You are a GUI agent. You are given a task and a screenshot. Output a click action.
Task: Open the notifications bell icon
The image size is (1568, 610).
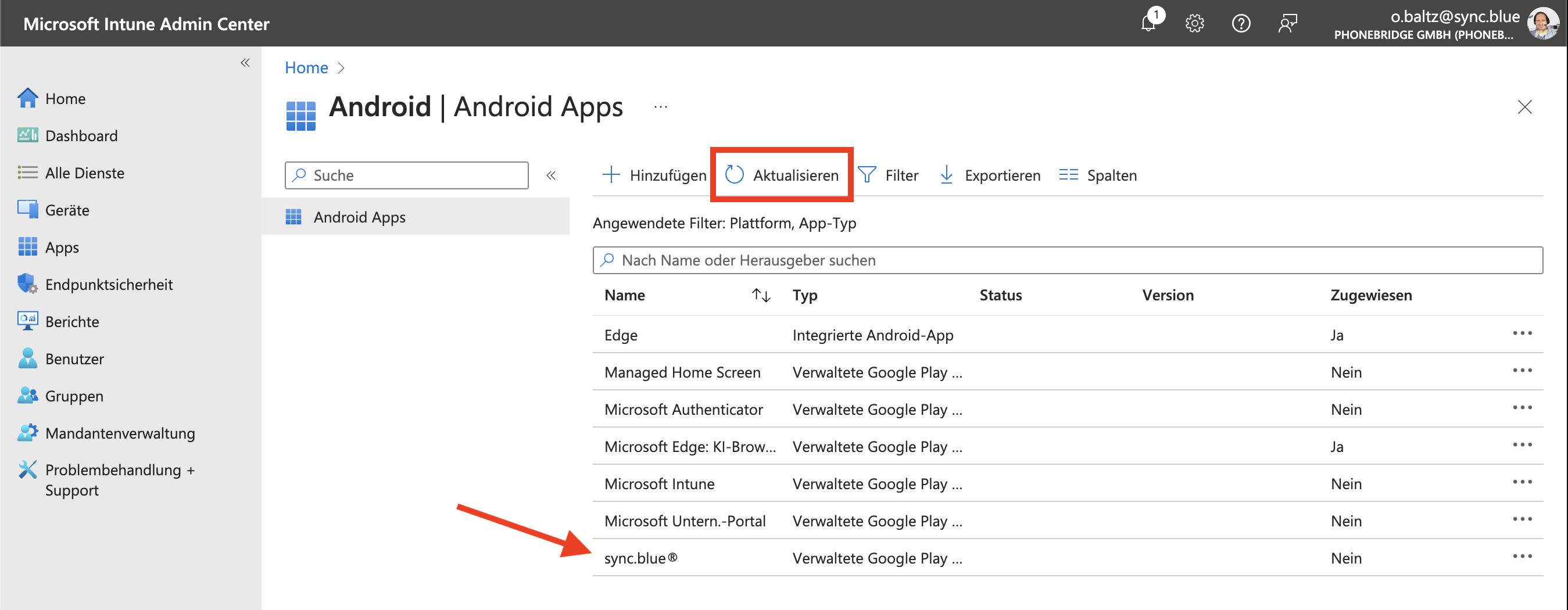(x=1149, y=23)
